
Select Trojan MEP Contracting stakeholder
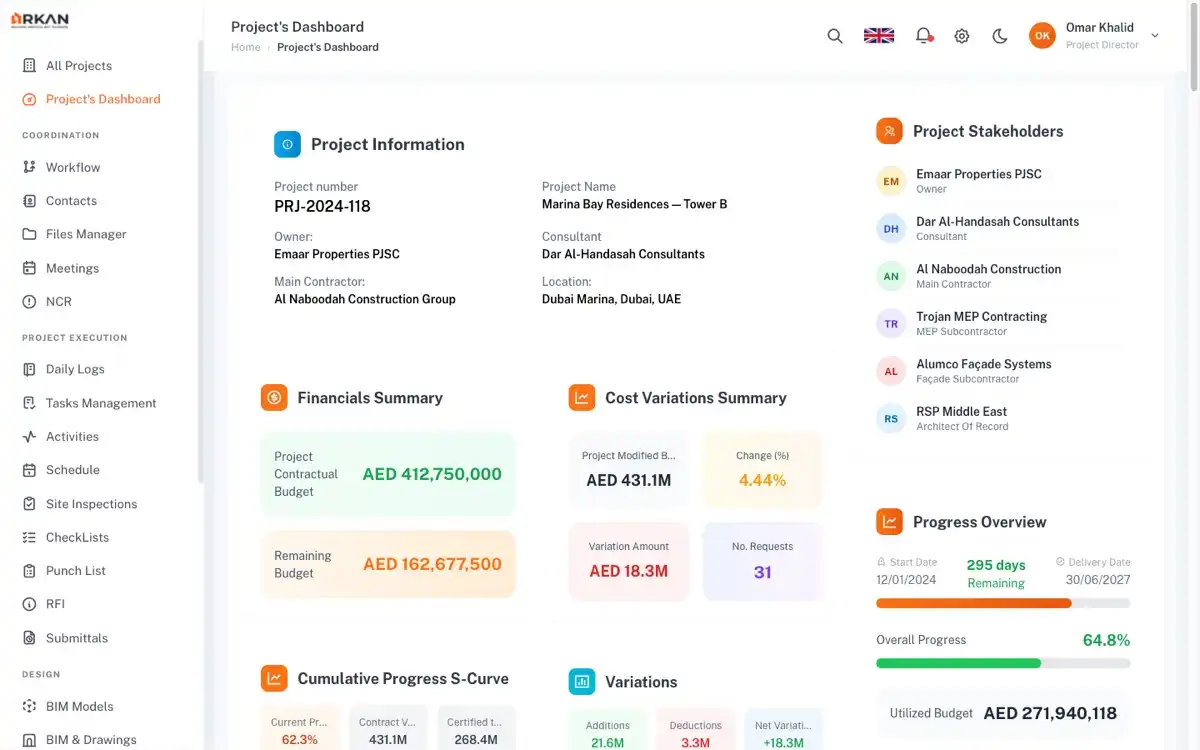click(1003, 324)
